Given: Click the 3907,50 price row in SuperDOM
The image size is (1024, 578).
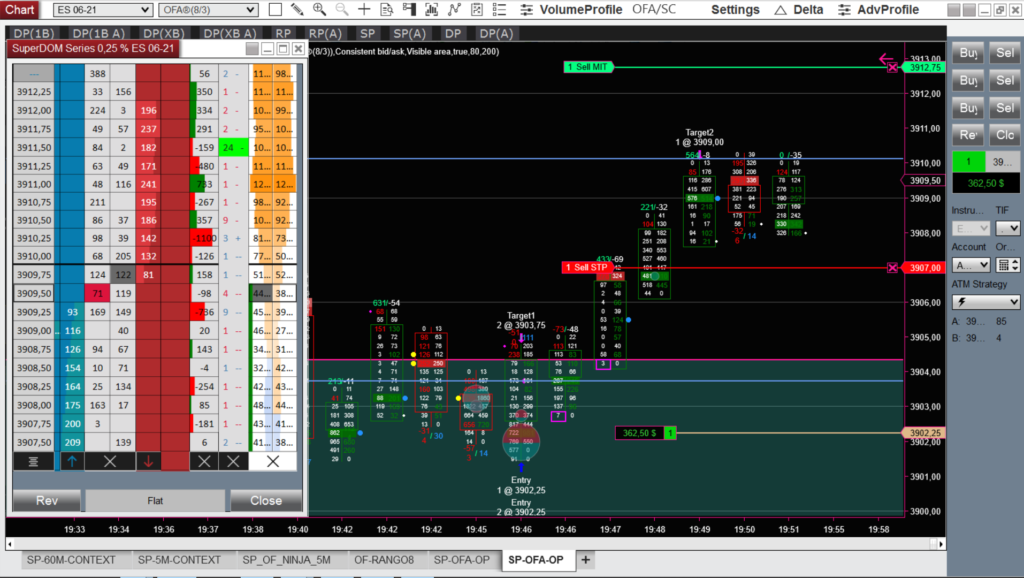Looking at the screenshot, I should [x=34, y=442].
